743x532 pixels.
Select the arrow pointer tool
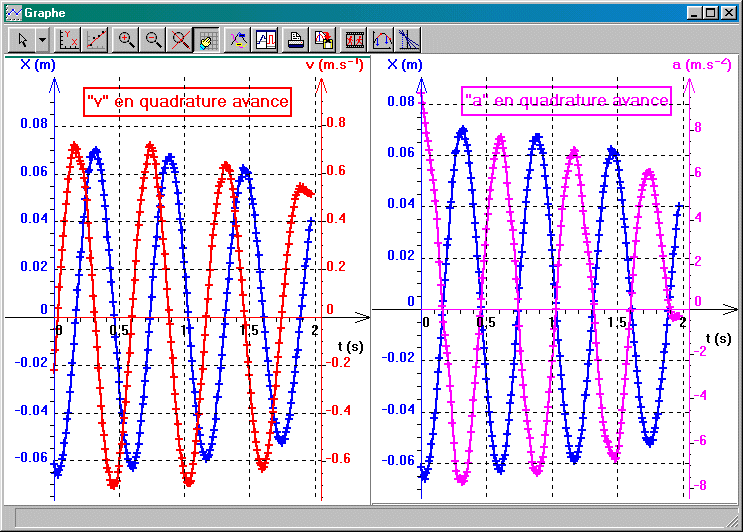coord(22,40)
